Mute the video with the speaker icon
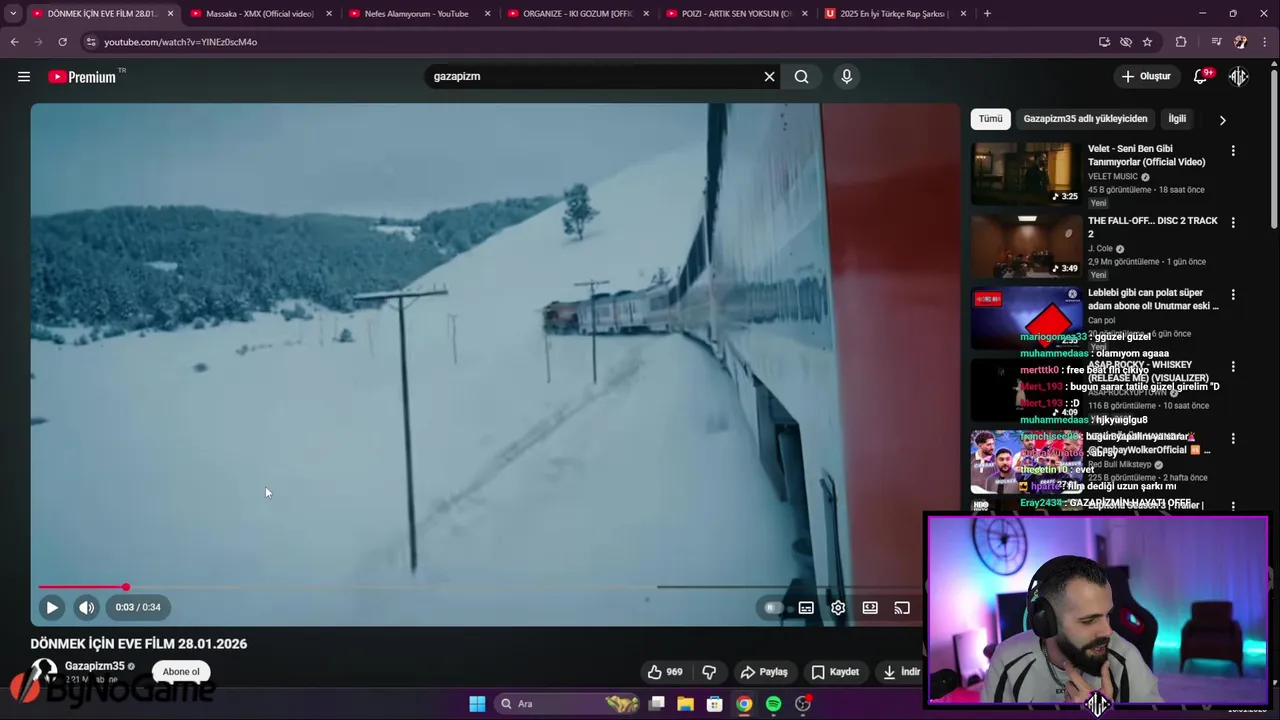The height and width of the screenshot is (720, 1280). click(x=87, y=607)
